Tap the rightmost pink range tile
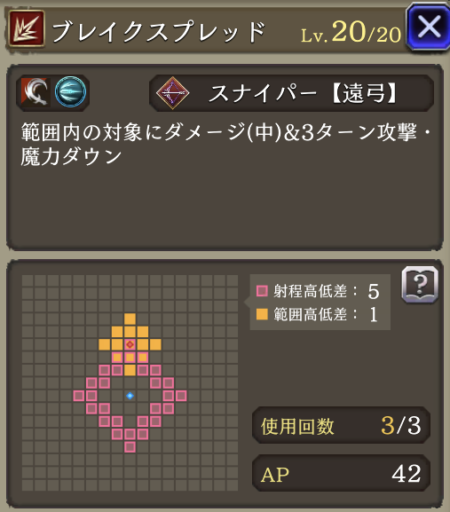The image size is (450, 512). tap(181, 396)
